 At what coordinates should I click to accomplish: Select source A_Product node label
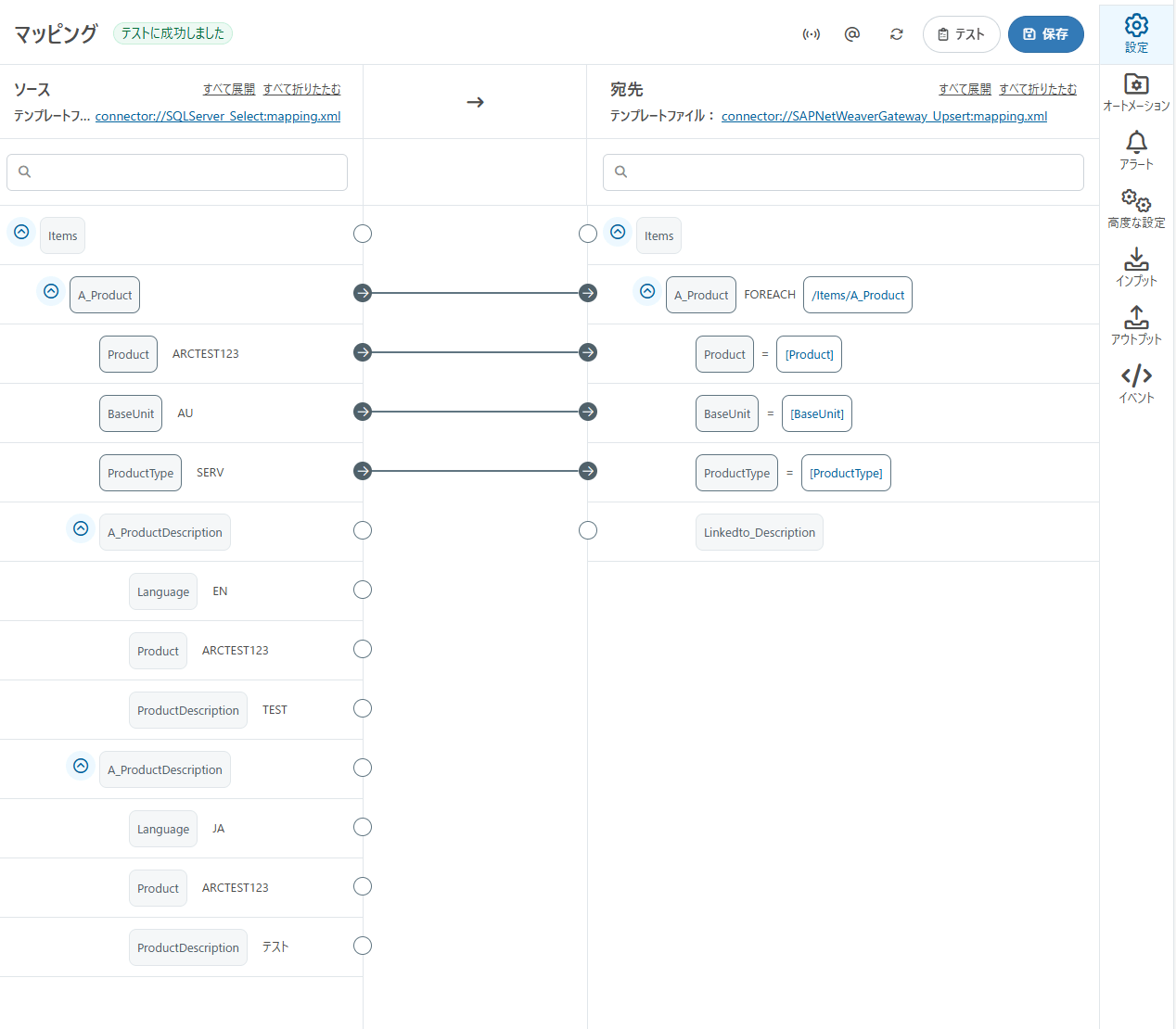105,295
